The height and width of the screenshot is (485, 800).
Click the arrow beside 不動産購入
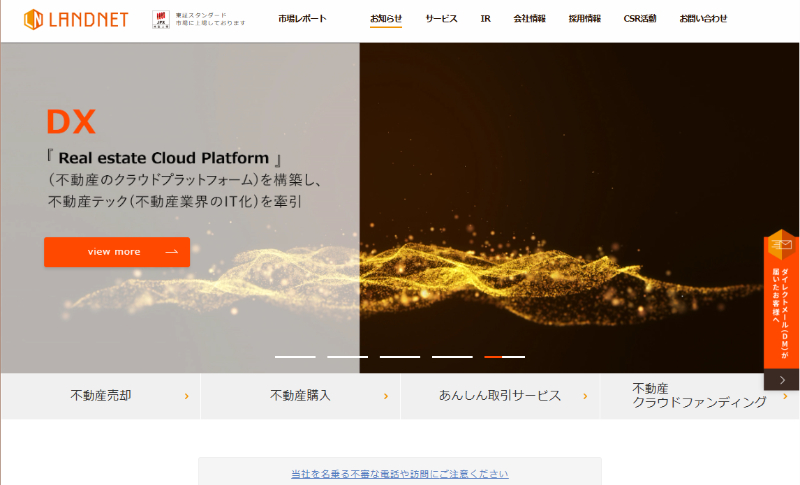click(386, 396)
